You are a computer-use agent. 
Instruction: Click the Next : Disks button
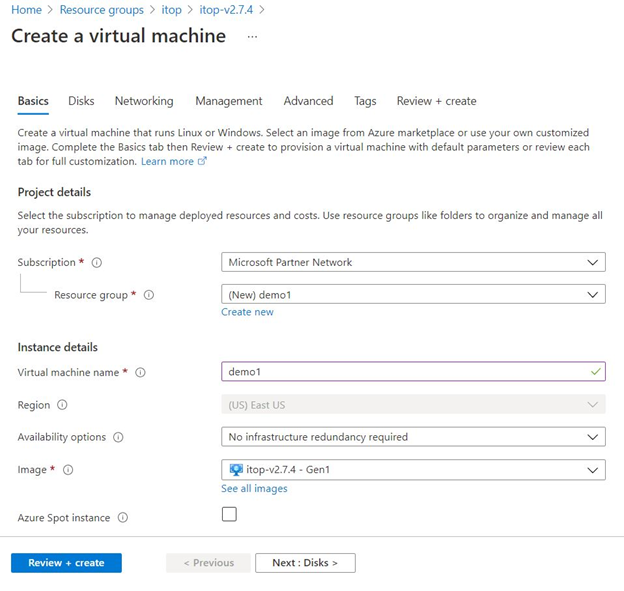(x=305, y=563)
